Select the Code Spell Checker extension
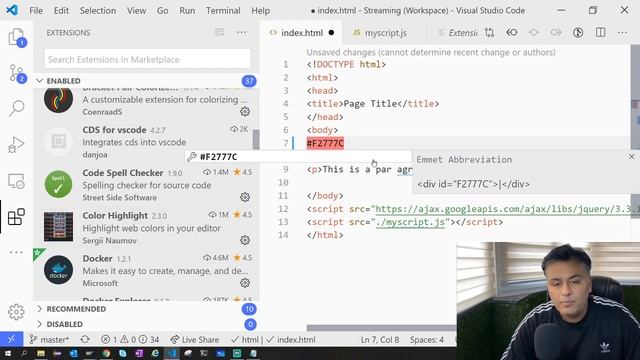This screenshot has height=360, width=640. click(x=145, y=185)
